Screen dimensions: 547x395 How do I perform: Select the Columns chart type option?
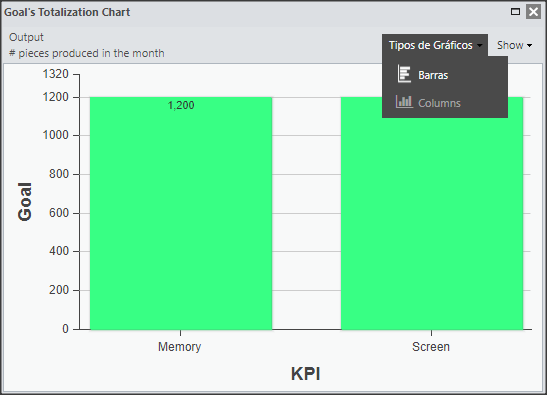coord(445,103)
